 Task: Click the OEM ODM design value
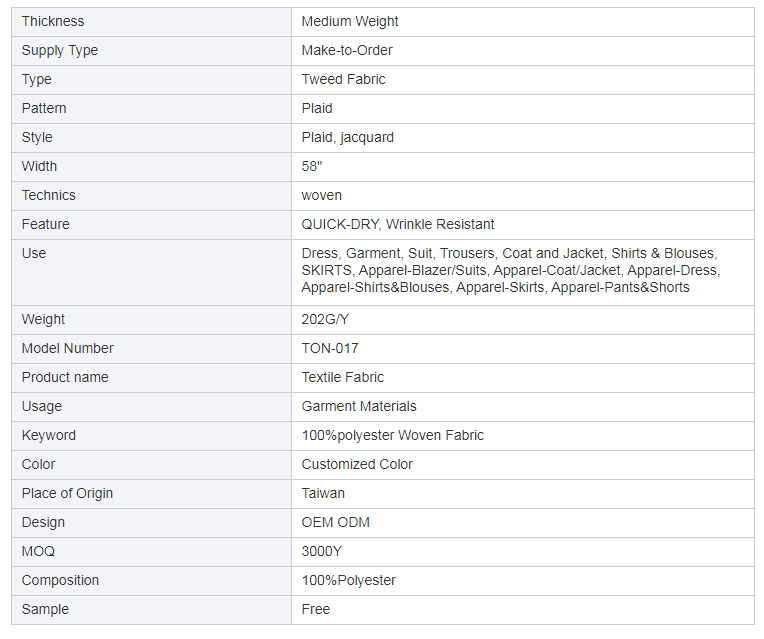coord(336,523)
